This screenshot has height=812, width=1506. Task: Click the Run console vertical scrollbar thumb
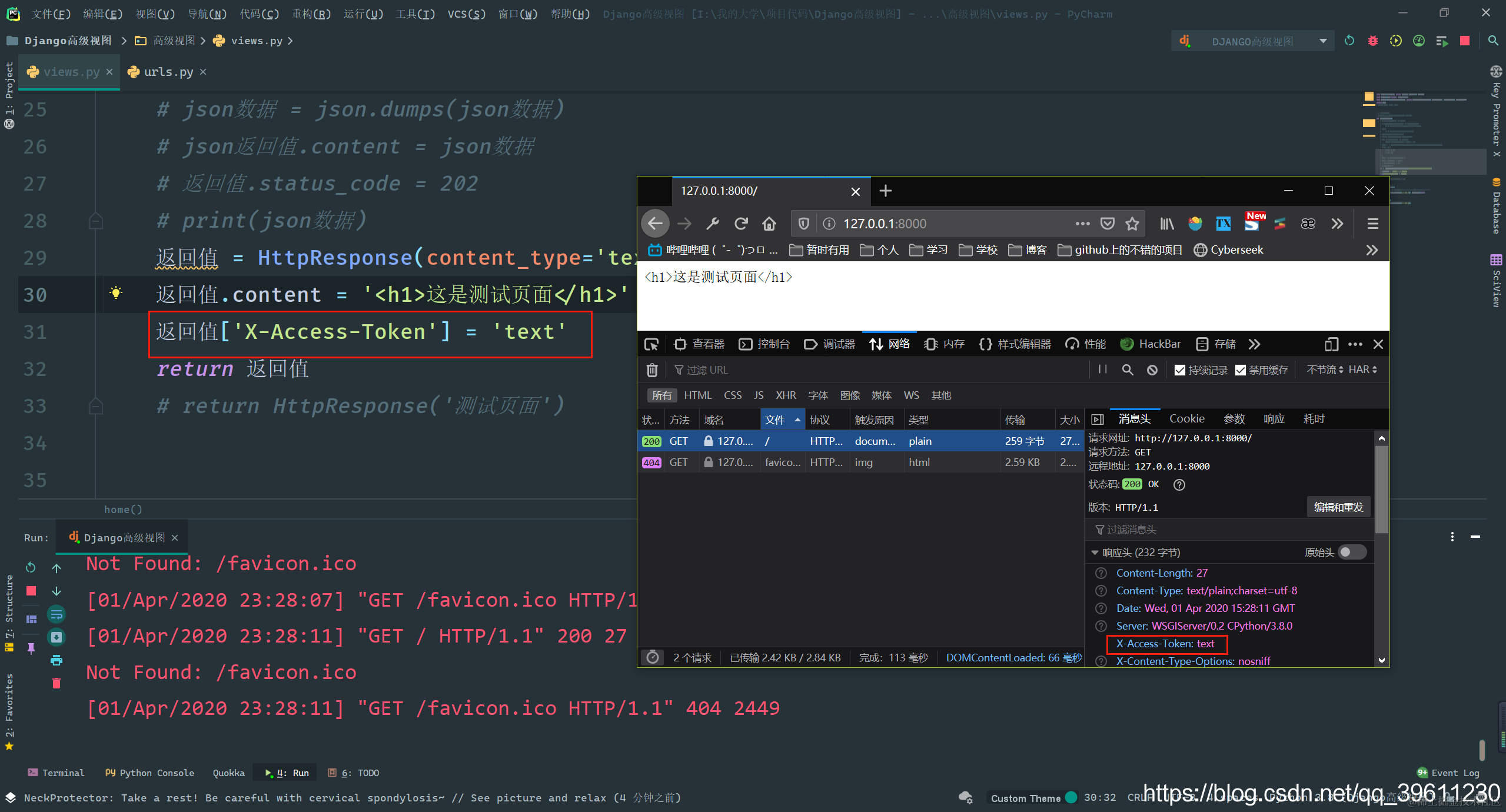click(x=1481, y=750)
